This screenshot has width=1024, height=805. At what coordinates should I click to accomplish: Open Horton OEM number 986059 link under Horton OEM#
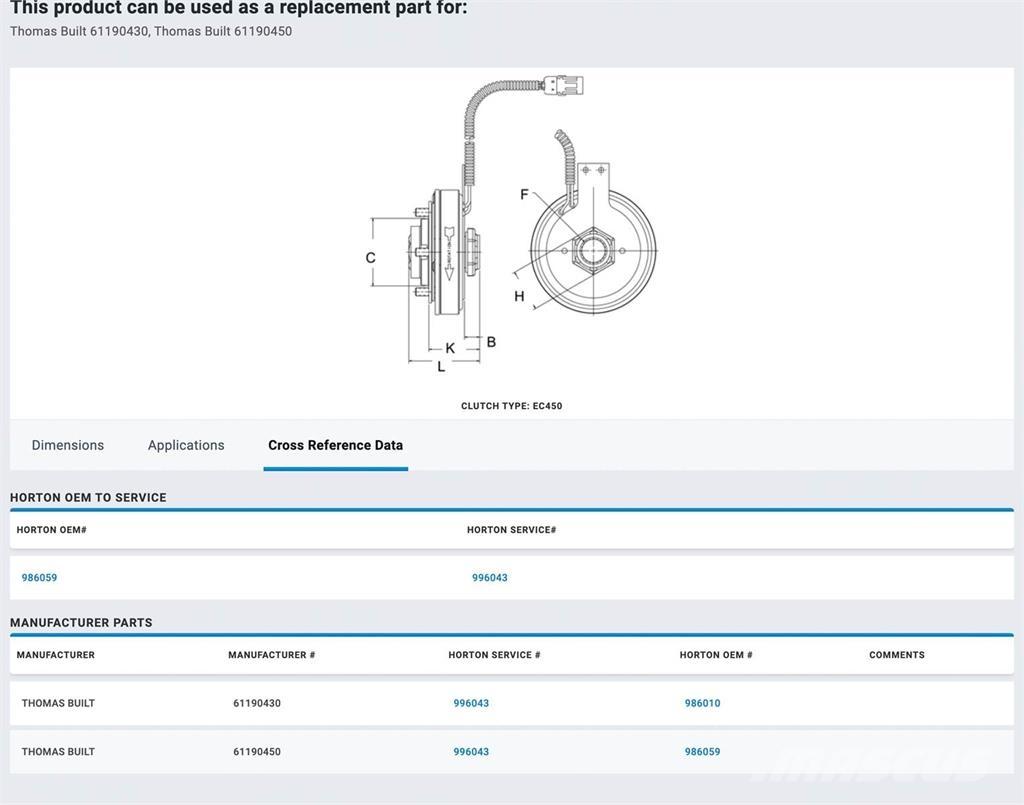coord(39,578)
